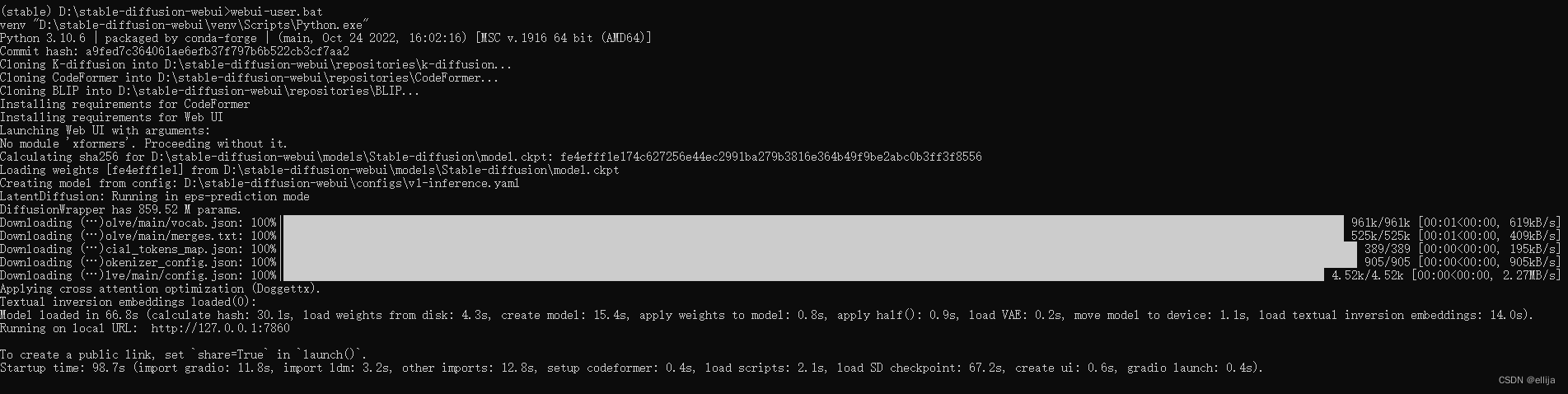Click the special tokens map progress bar
The image size is (1568, 394).
812,249
